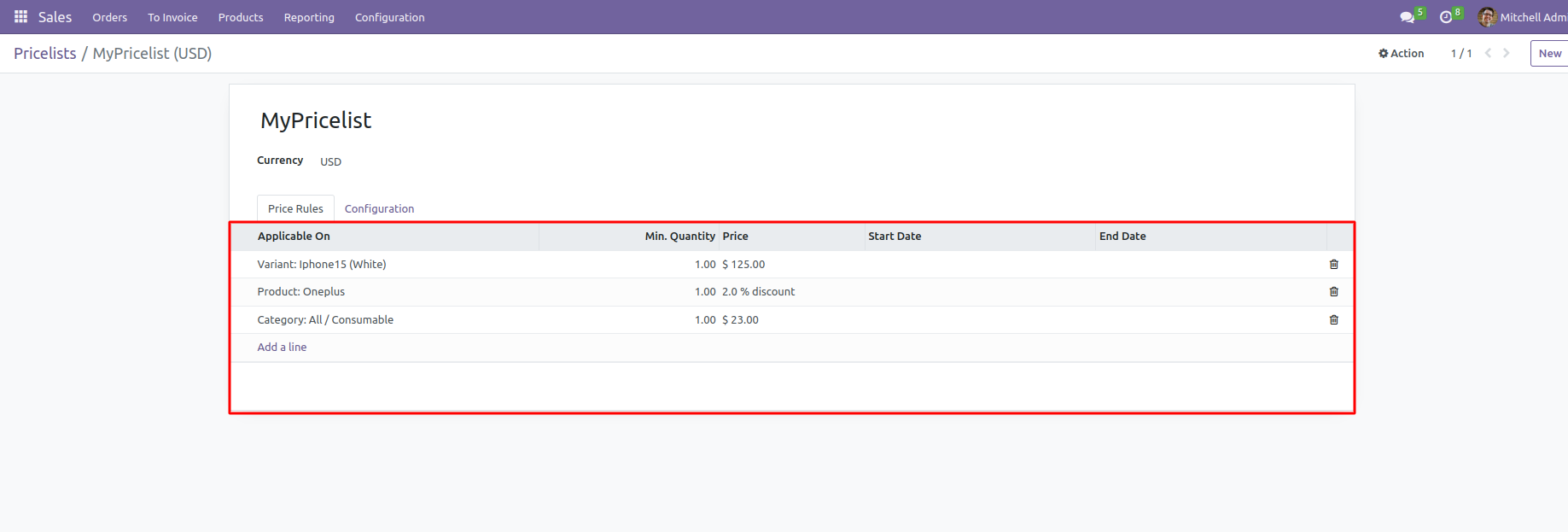The width and height of the screenshot is (1568, 532).
Task: Switch to the Configuration tab of pricelist
Action: point(380,208)
